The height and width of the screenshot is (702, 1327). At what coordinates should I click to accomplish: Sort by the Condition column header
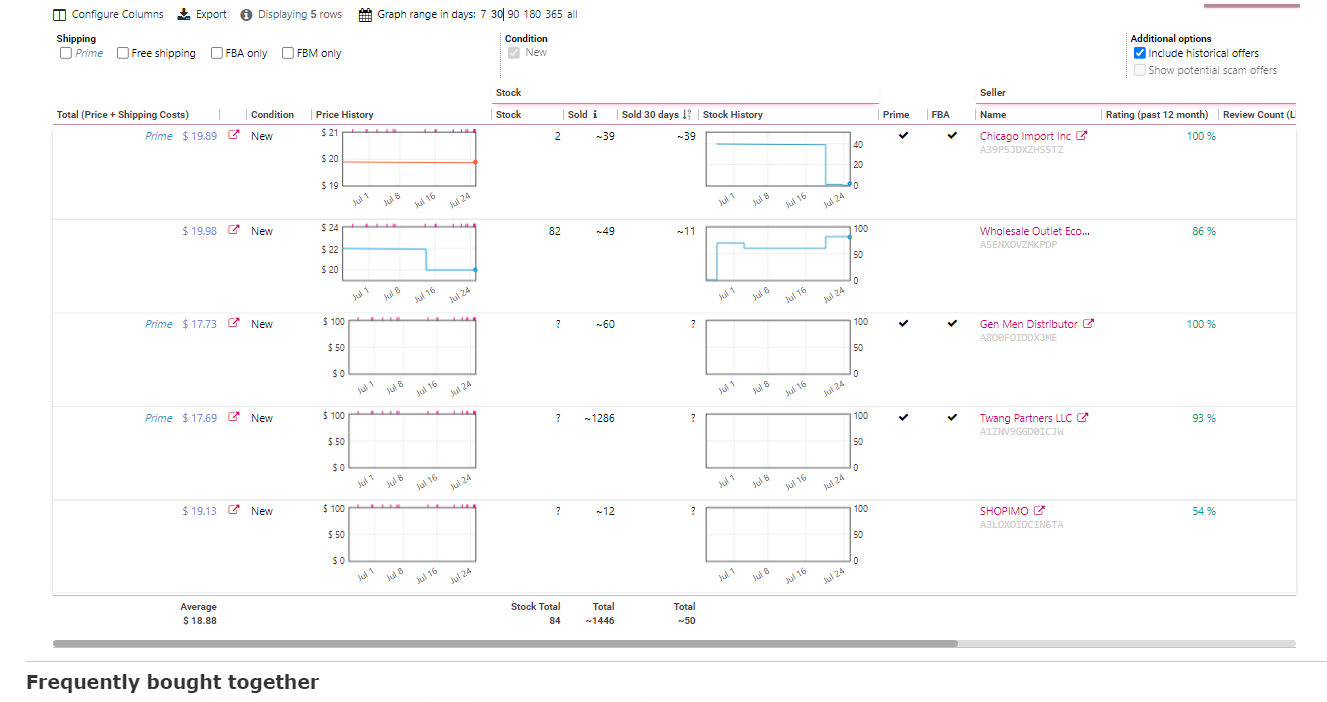tap(272, 115)
